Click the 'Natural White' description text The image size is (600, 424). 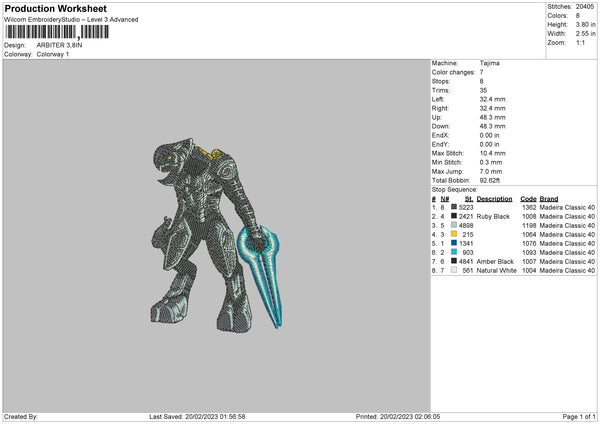coord(497,271)
